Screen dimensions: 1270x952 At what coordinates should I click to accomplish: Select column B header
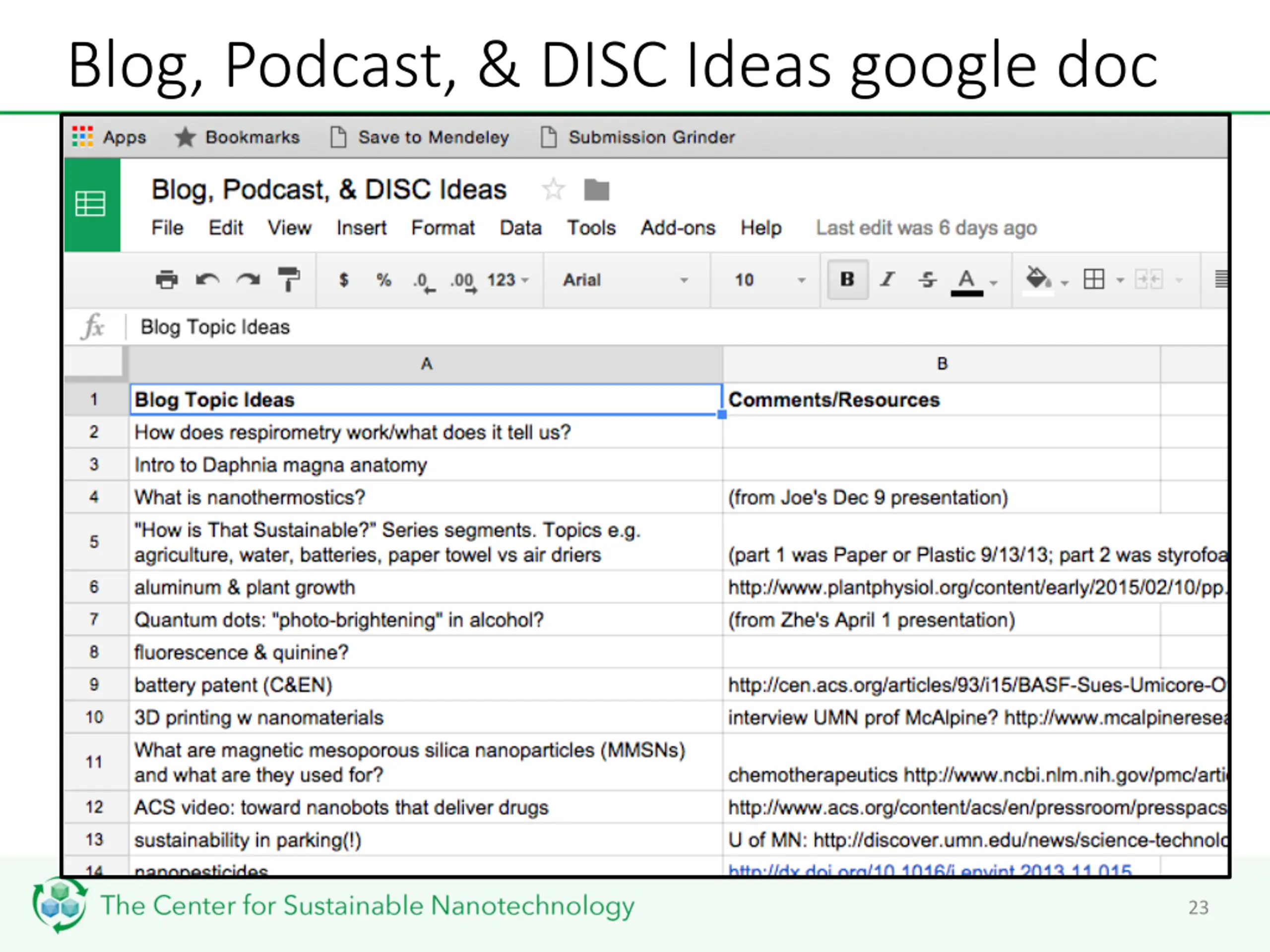click(x=942, y=364)
